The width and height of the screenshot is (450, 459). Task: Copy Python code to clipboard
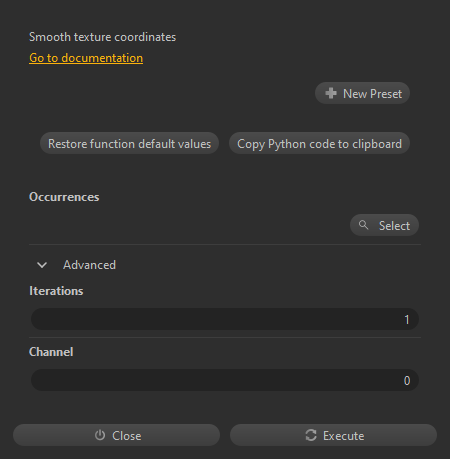point(319,144)
